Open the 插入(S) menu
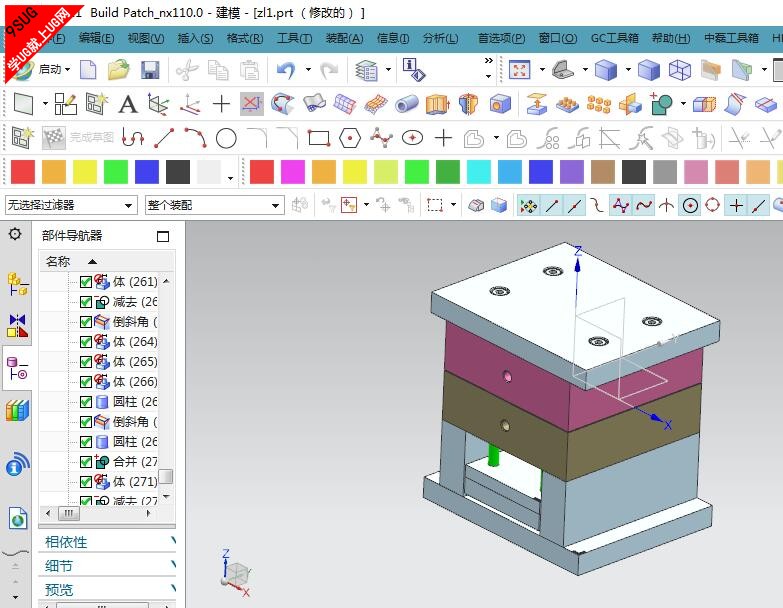 click(x=195, y=38)
